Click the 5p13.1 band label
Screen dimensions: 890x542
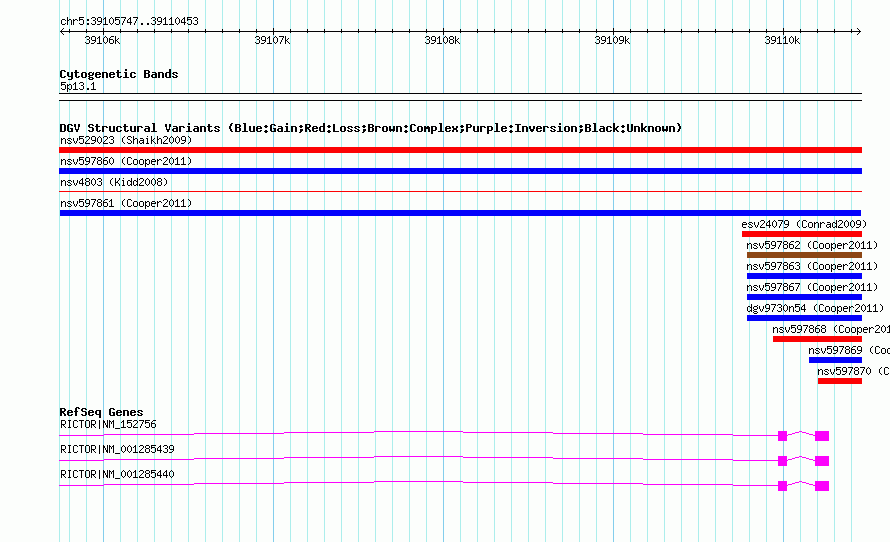[x=78, y=86]
